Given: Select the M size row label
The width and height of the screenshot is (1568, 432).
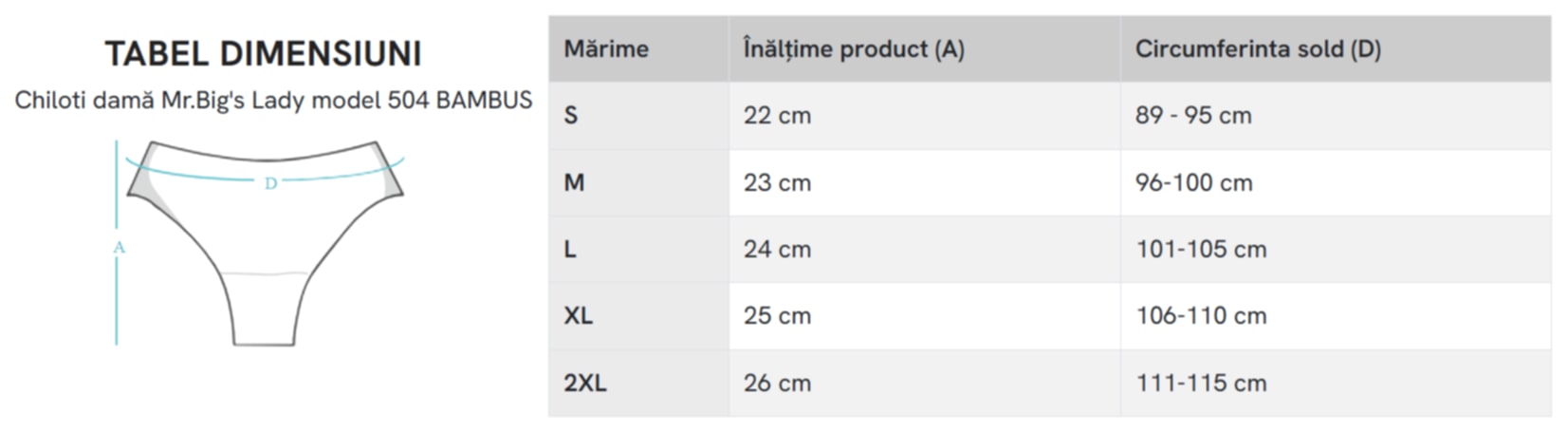Looking at the screenshot, I should point(574,182).
